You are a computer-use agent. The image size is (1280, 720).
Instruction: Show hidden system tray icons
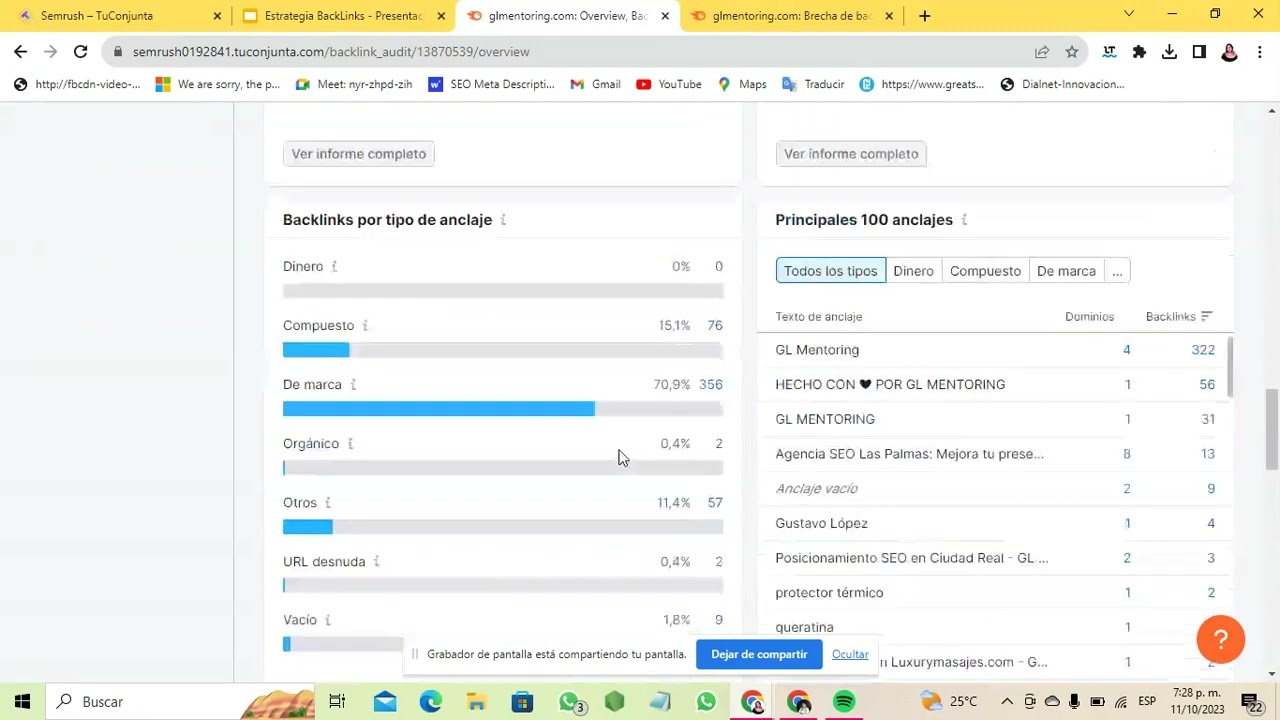click(x=1007, y=702)
